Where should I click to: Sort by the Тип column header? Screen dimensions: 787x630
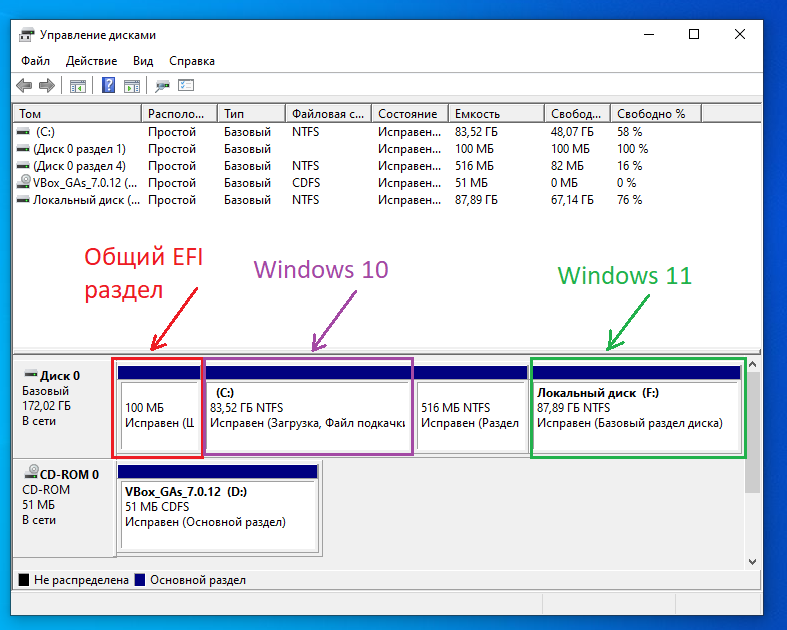coord(251,114)
